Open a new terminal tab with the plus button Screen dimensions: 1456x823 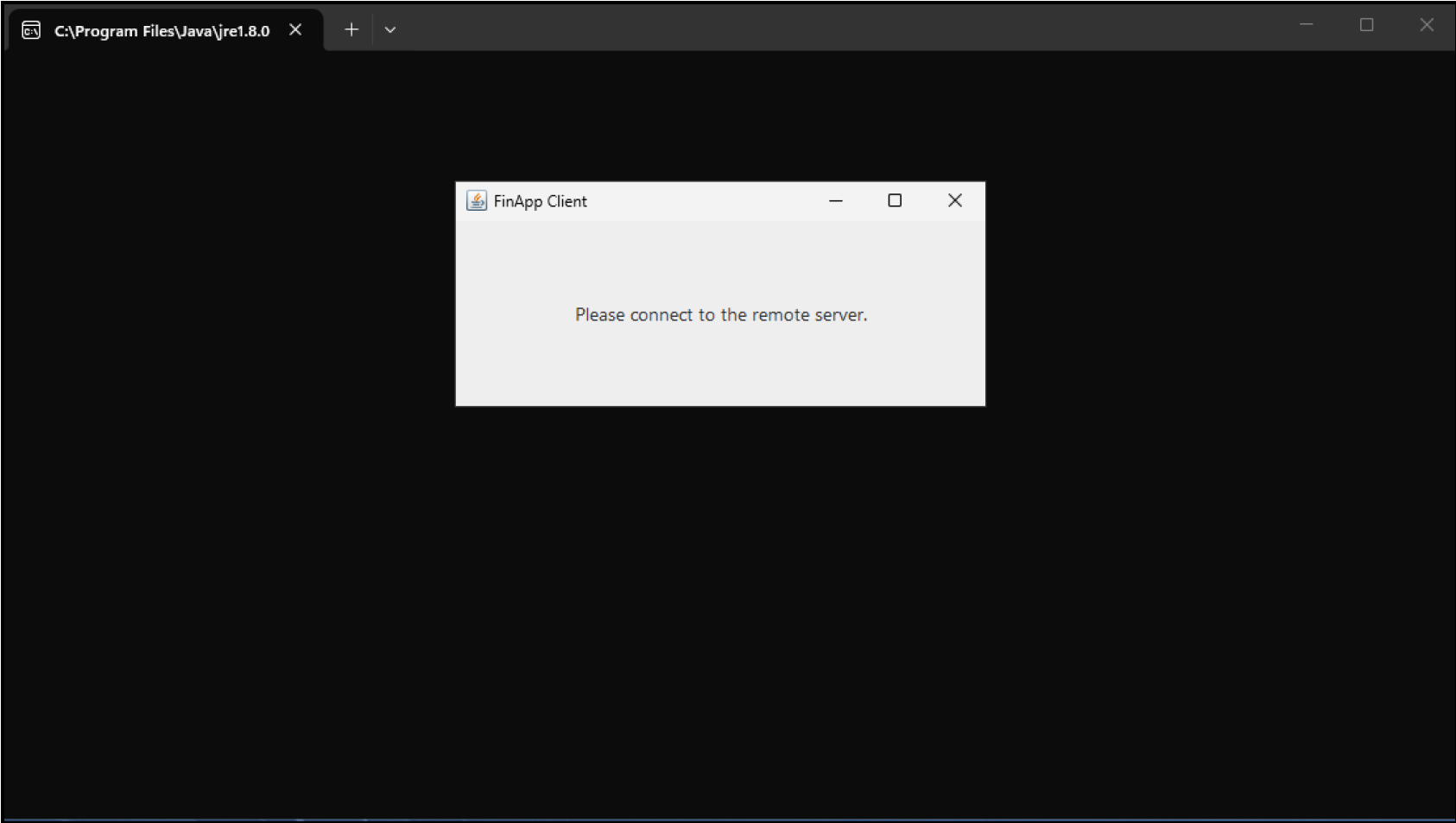351,30
